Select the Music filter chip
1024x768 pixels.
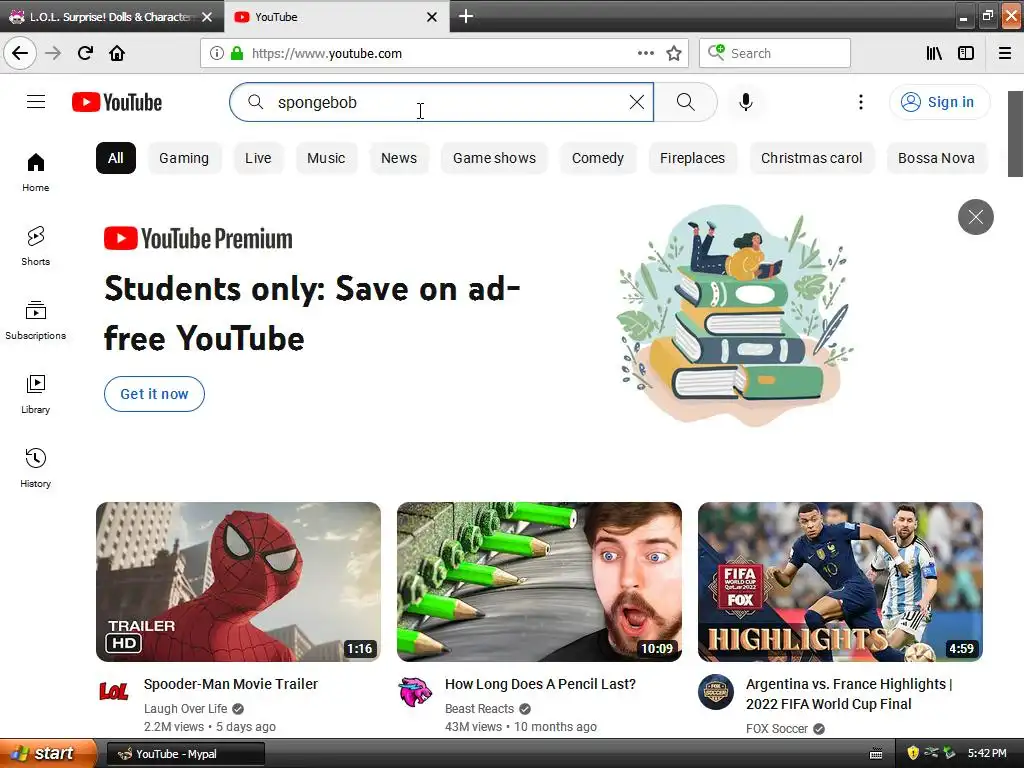coord(326,158)
